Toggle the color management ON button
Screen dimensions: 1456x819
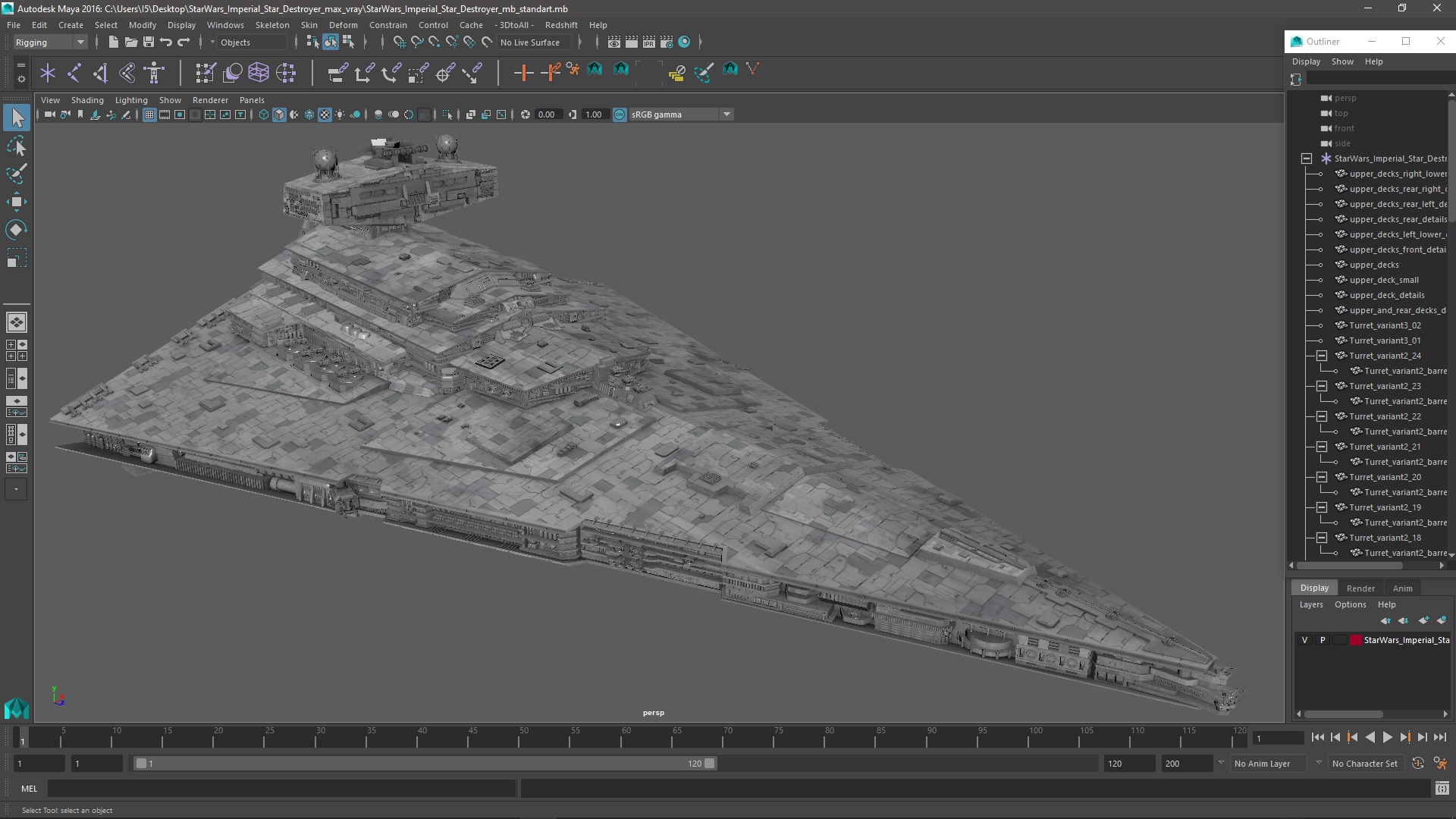[x=620, y=115]
